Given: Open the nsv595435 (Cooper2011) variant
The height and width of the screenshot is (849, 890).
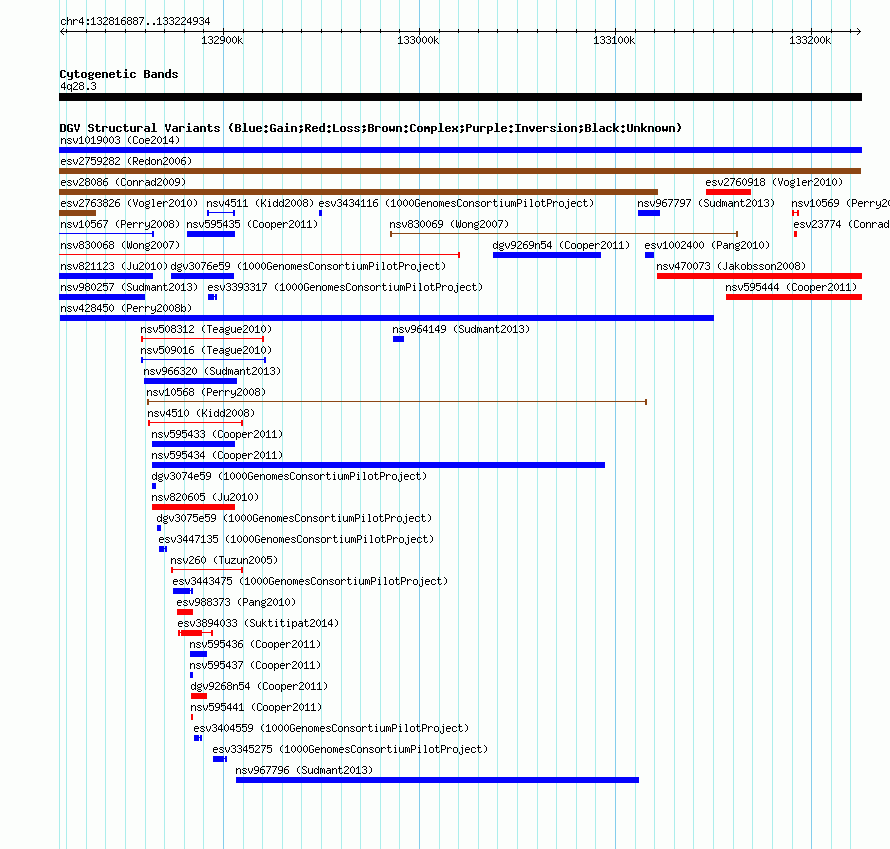Looking at the screenshot, I should click(x=252, y=224).
